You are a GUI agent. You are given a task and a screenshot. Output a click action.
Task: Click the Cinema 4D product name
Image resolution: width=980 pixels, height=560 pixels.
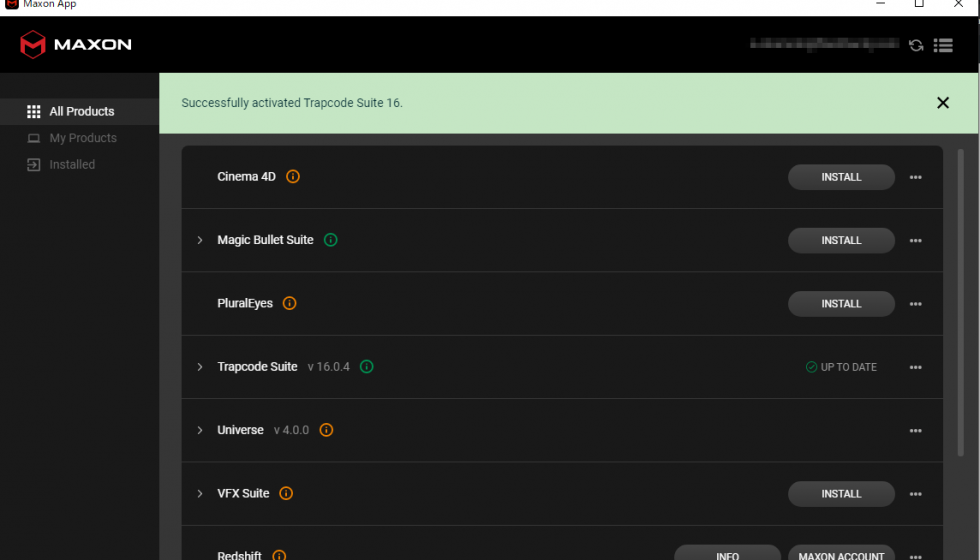(246, 176)
